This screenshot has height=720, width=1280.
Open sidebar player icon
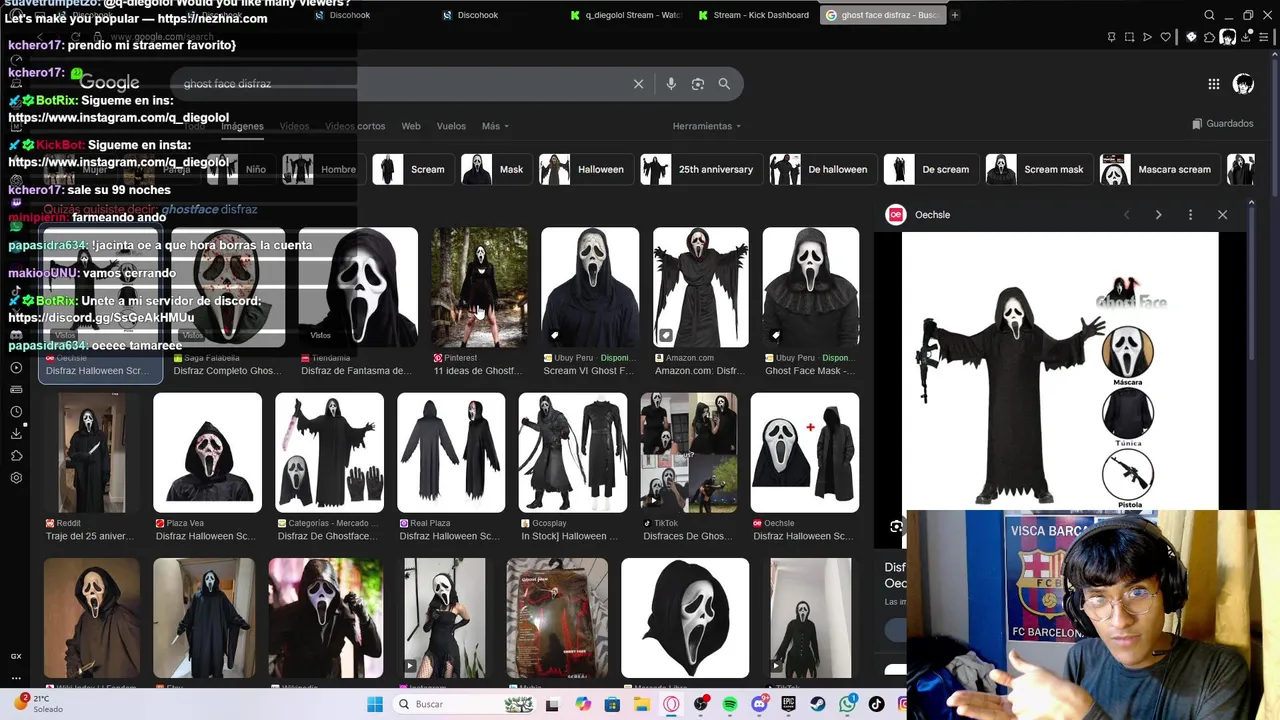pos(16,368)
